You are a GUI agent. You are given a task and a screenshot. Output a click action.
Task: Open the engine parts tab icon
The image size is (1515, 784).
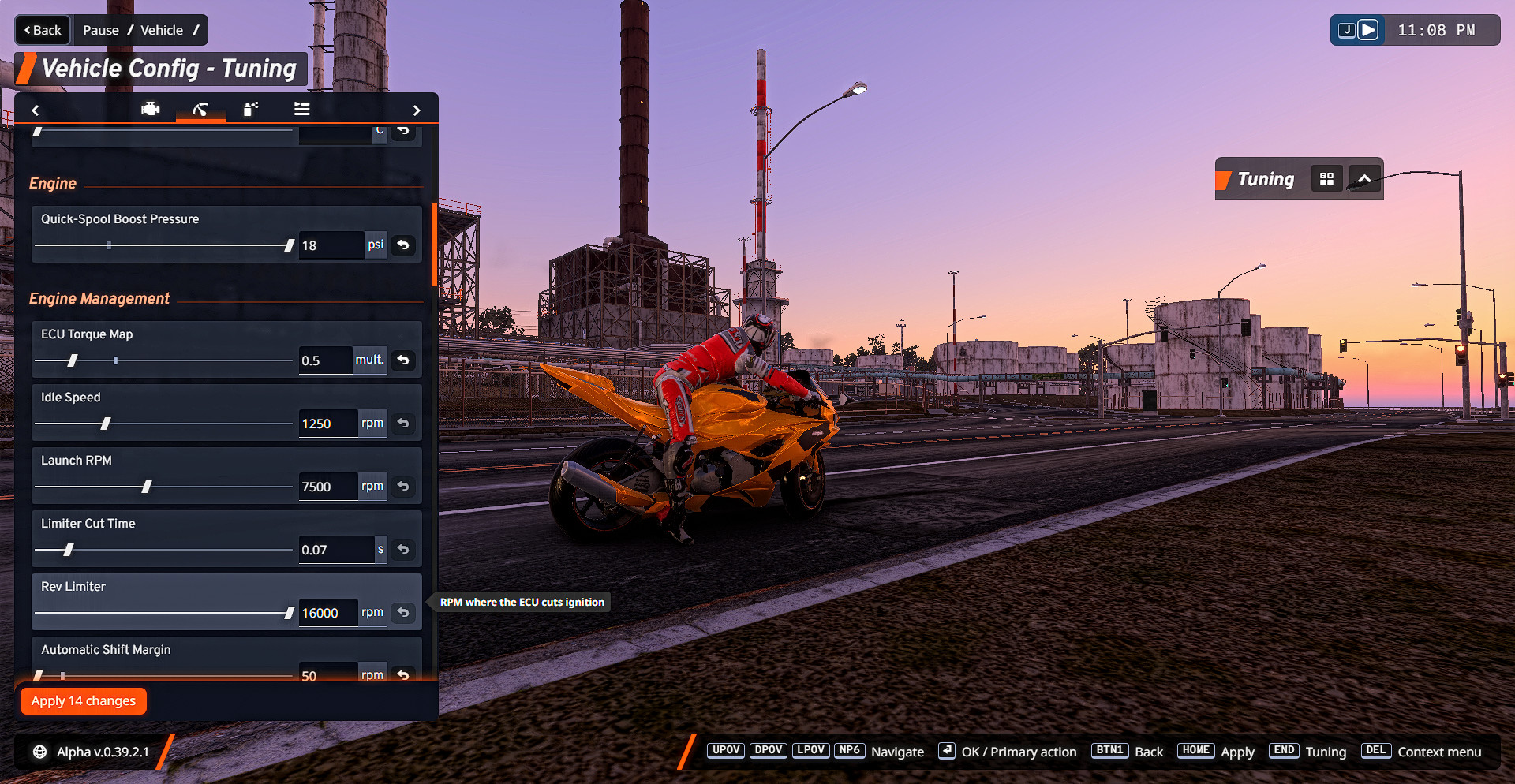coord(150,109)
